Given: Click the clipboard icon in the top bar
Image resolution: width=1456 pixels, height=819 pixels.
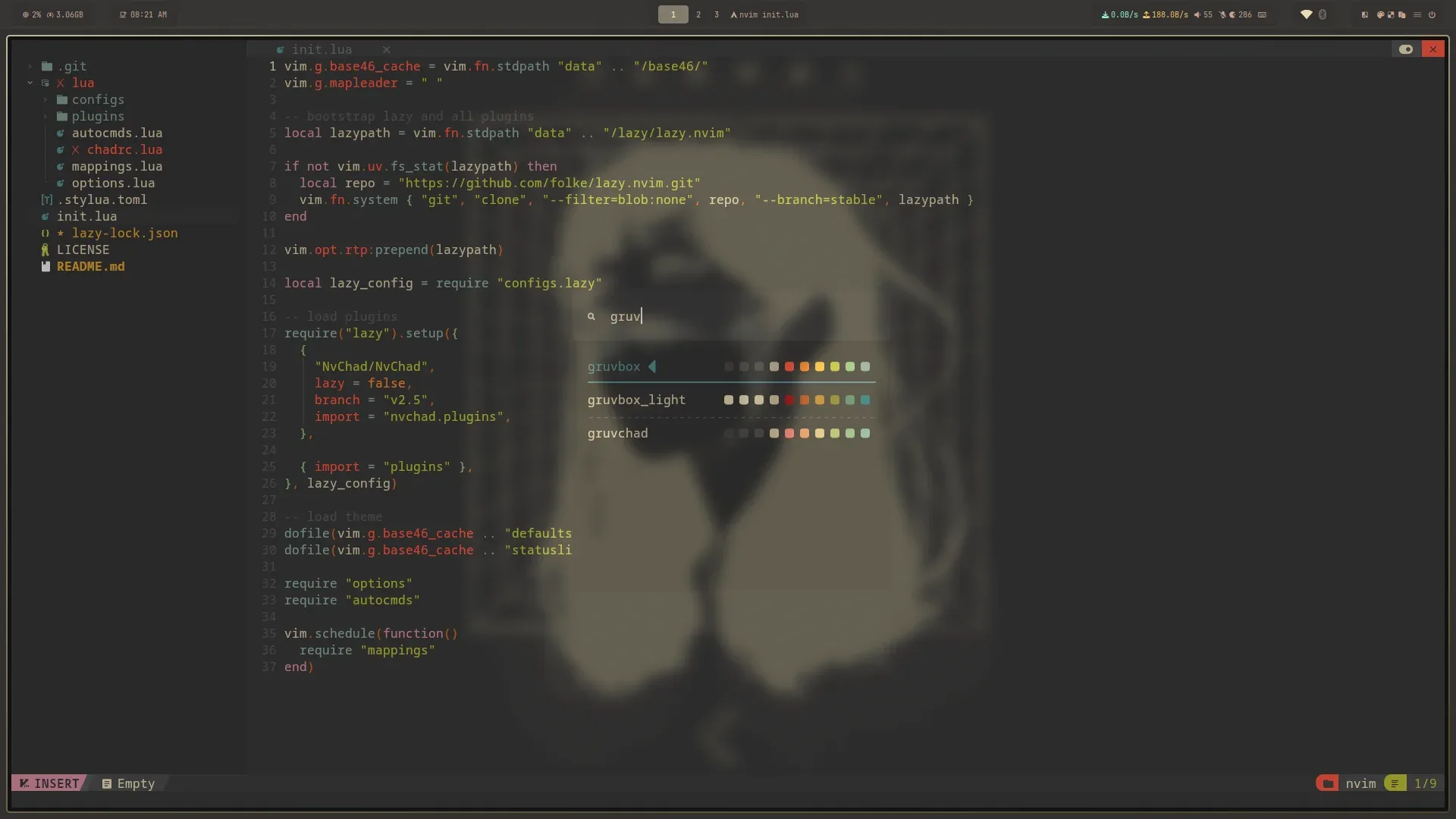Looking at the screenshot, I should [x=1401, y=14].
